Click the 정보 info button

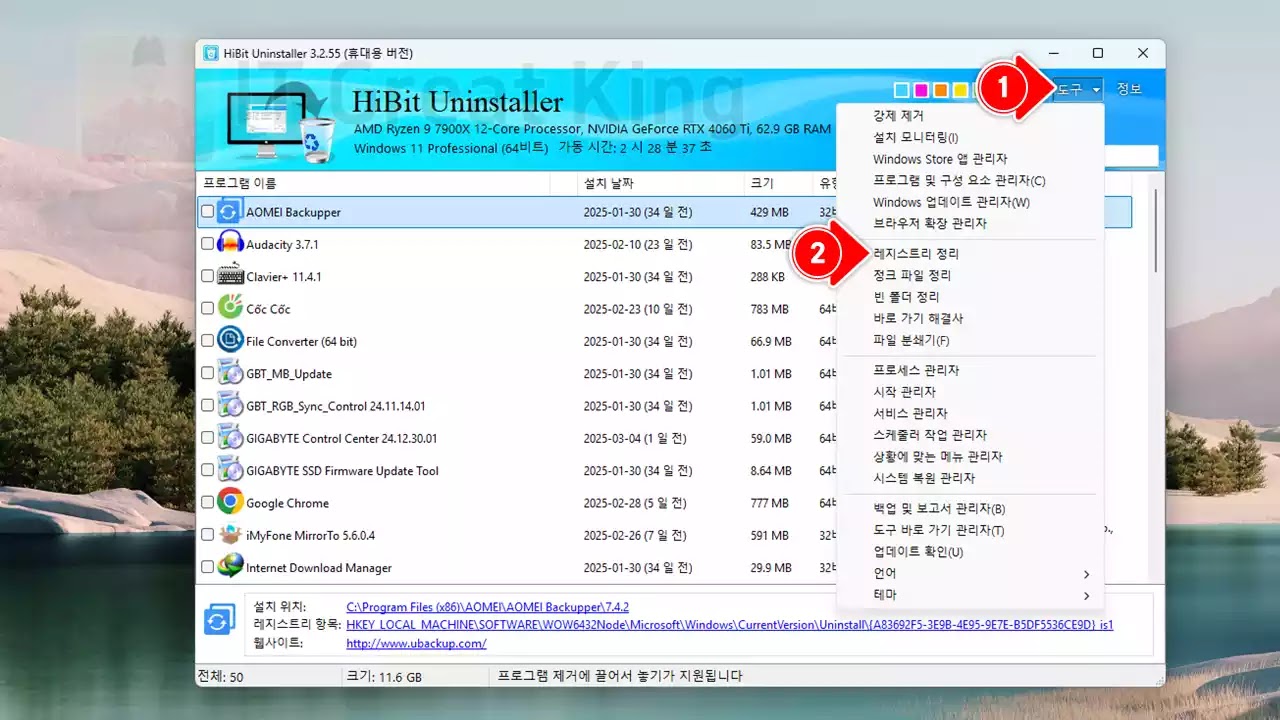[1129, 89]
